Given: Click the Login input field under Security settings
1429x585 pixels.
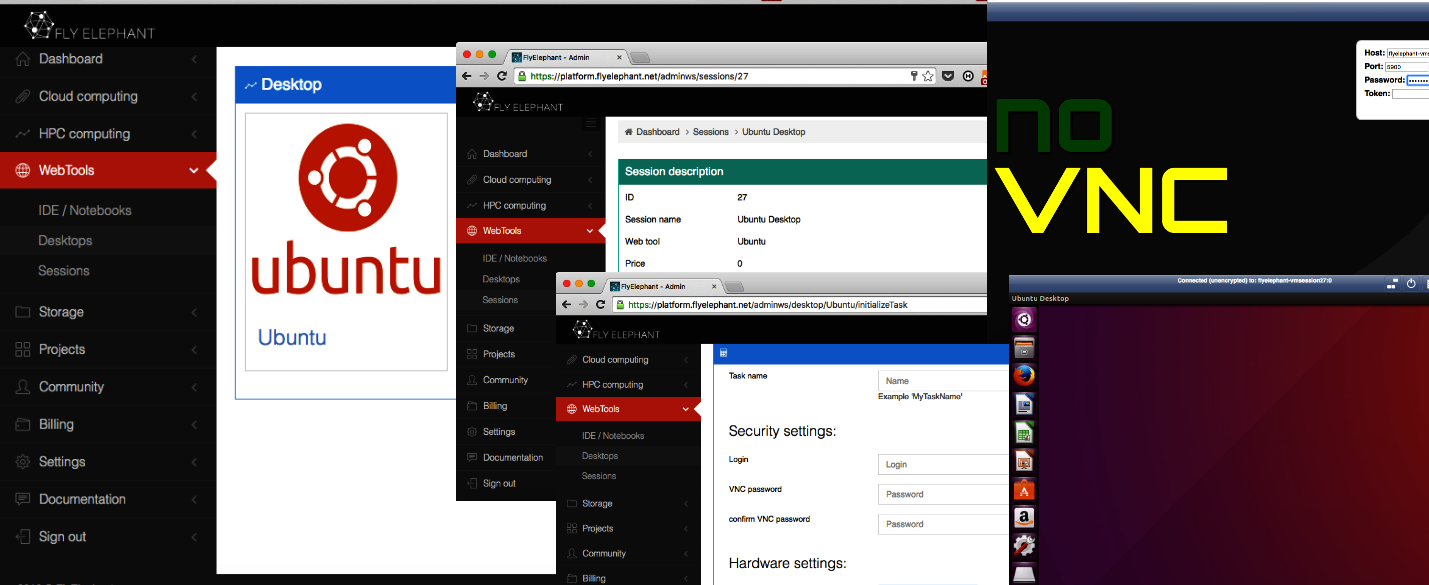Looking at the screenshot, I should click(x=943, y=464).
